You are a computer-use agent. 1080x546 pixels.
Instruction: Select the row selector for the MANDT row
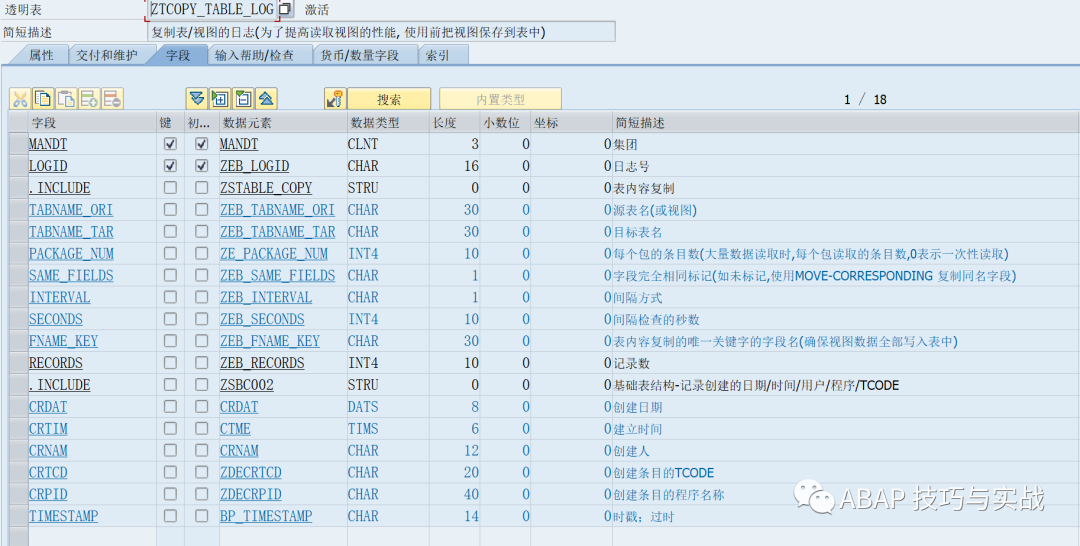(x=17, y=145)
